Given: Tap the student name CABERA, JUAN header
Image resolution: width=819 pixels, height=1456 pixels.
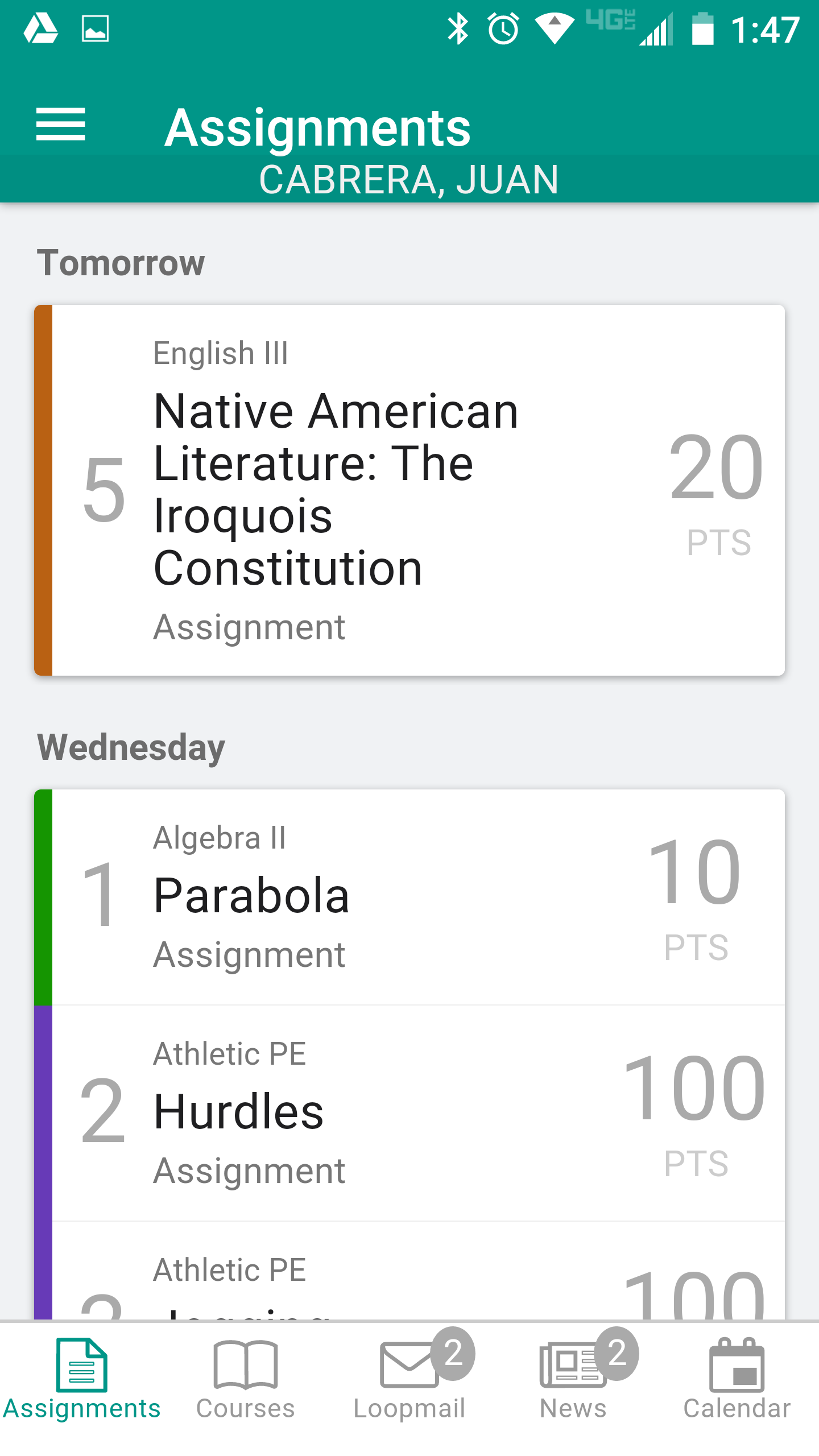Looking at the screenshot, I should 409,180.
